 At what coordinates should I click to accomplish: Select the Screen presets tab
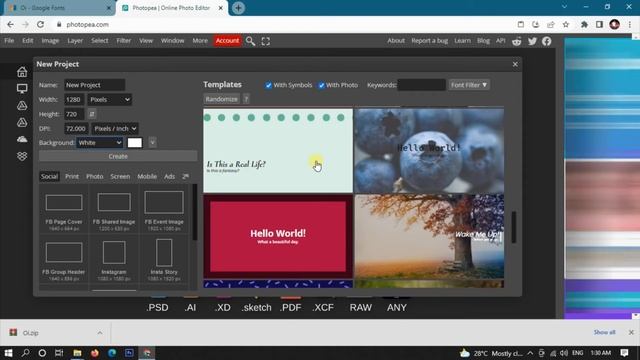coord(120,176)
